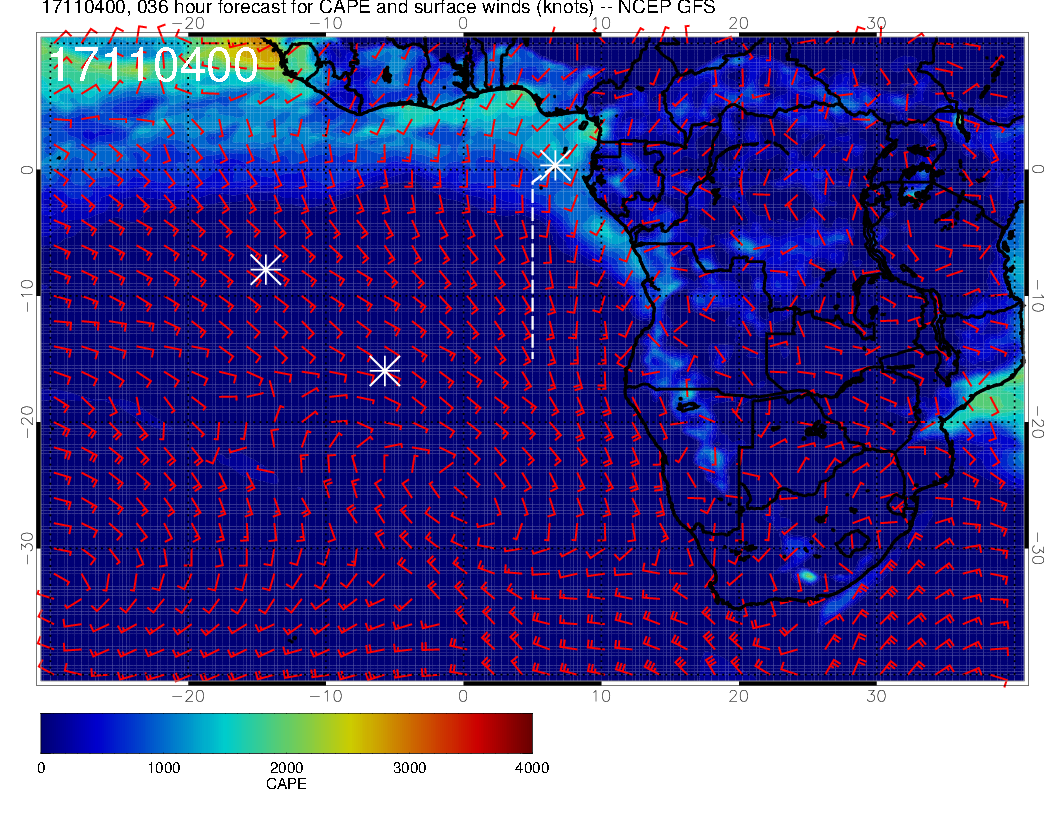
Task: Click the bottom axis longitude label -20
Action: coord(187,694)
